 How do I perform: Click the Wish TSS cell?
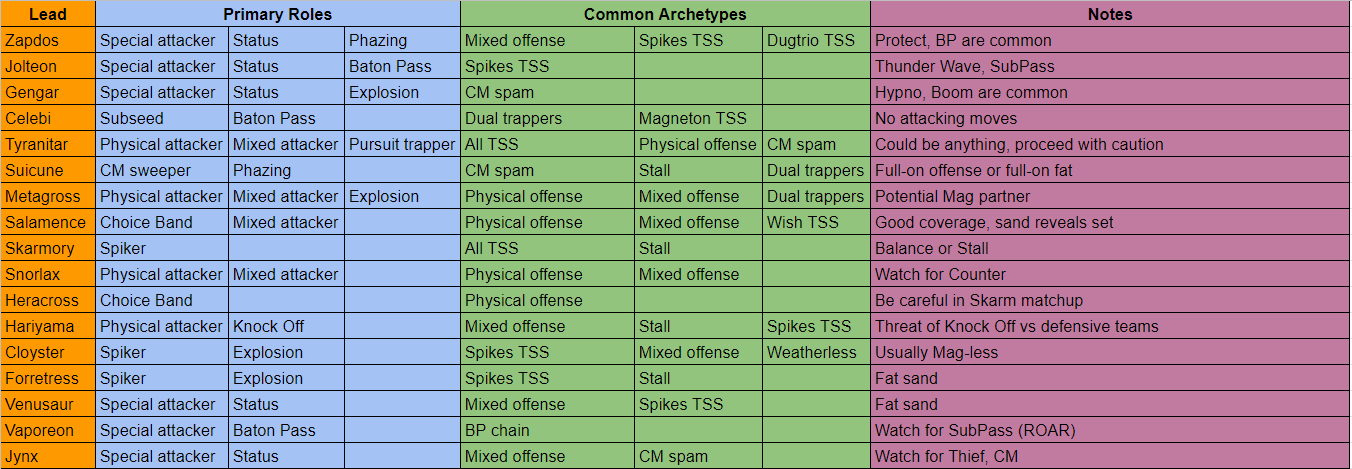coord(816,223)
